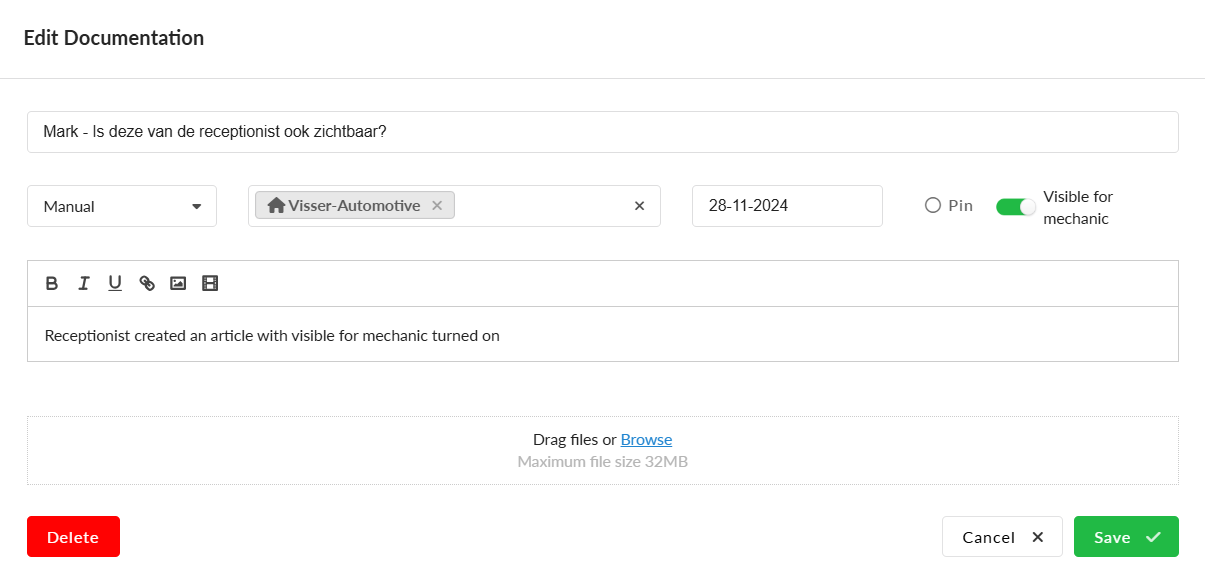This screenshot has width=1205, height=580.
Task: Click the 'Maximum file size 32MB' drop zone
Action: pos(602,462)
